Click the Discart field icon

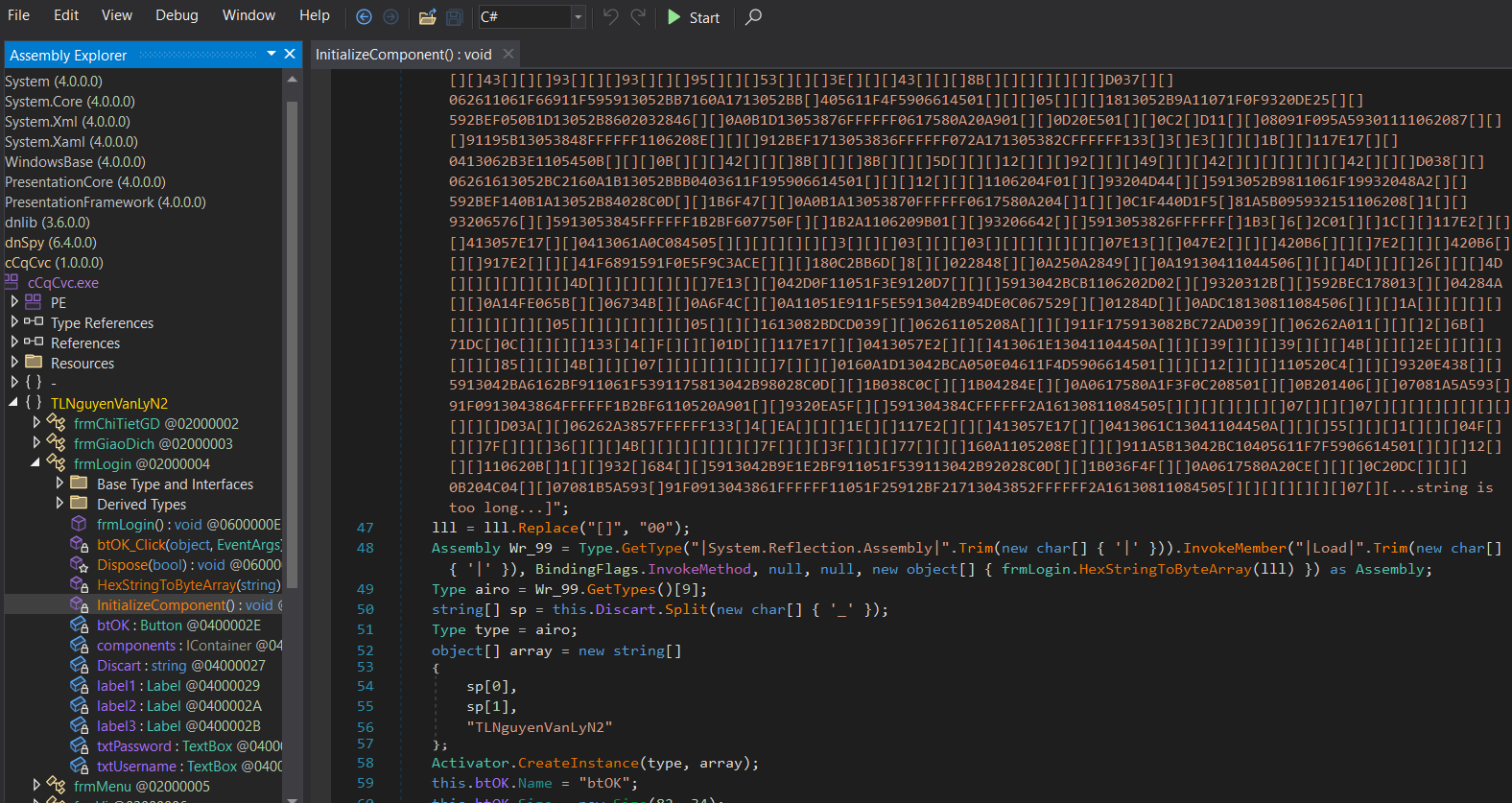click(x=80, y=665)
